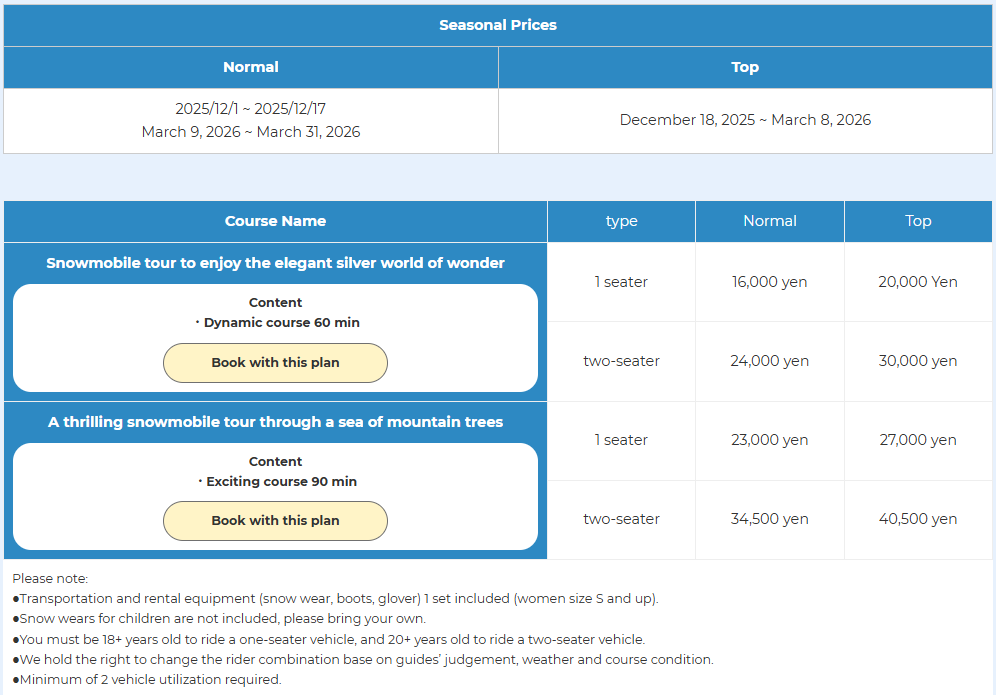Select the 20,000 Yen price cell
The width and height of the screenshot is (996, 695).
tap(918, 282)
